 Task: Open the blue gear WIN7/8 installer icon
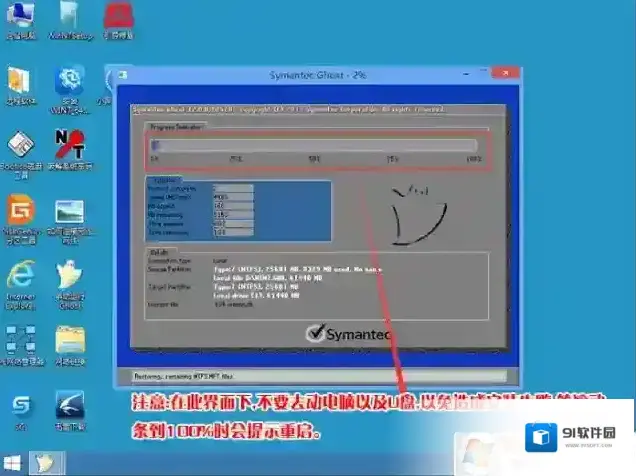click(x=69, y=82)
